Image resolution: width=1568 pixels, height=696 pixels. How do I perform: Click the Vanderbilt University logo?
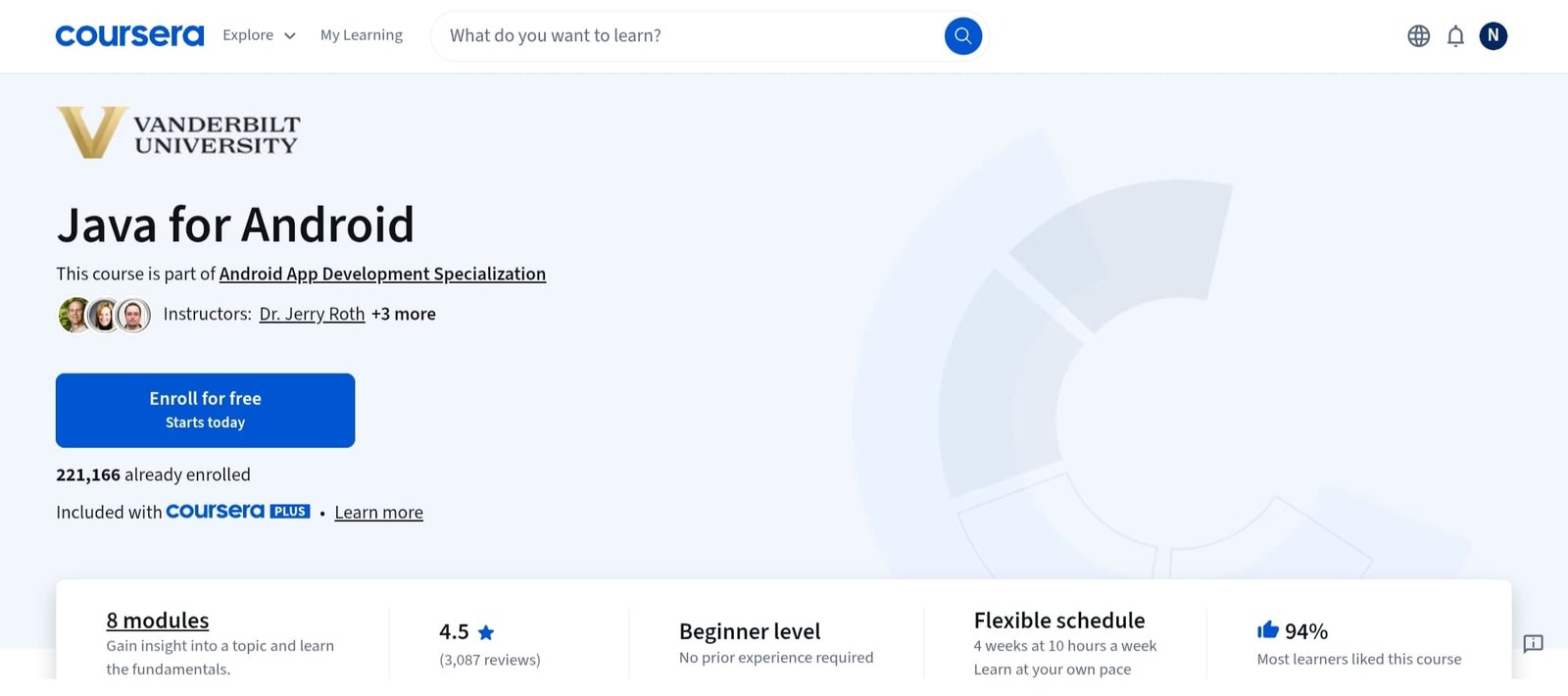178,132
